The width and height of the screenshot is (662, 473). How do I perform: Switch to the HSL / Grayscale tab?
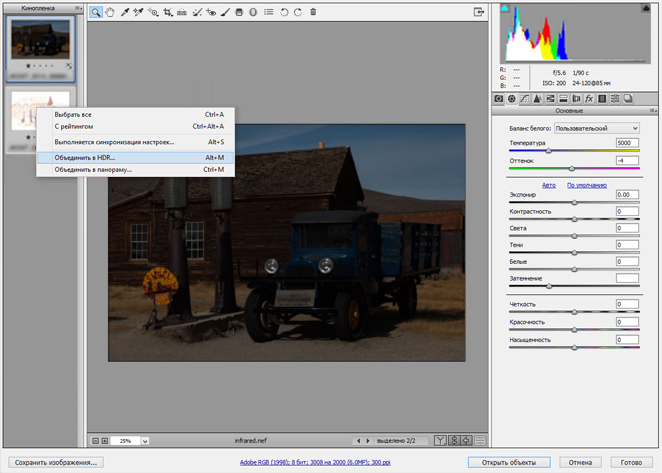point(550,99)
